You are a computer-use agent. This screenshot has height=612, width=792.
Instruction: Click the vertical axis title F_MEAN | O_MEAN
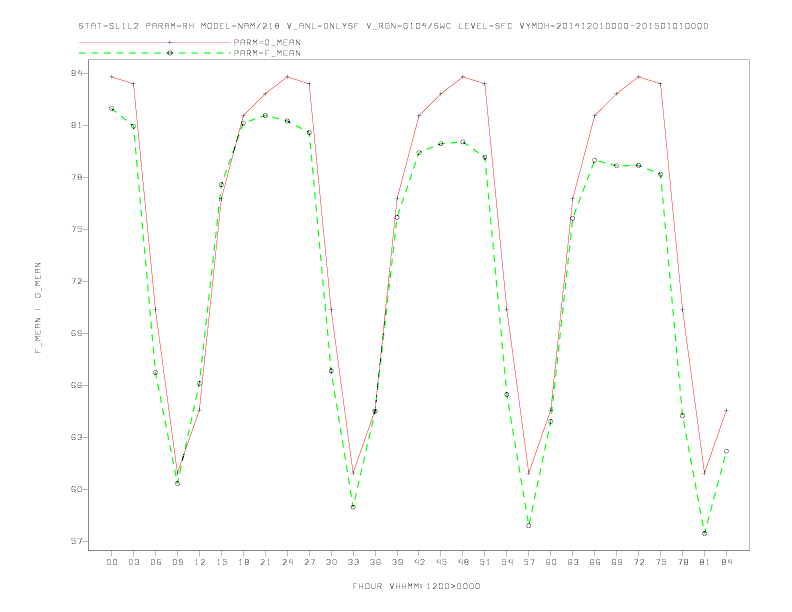point(38,308)
